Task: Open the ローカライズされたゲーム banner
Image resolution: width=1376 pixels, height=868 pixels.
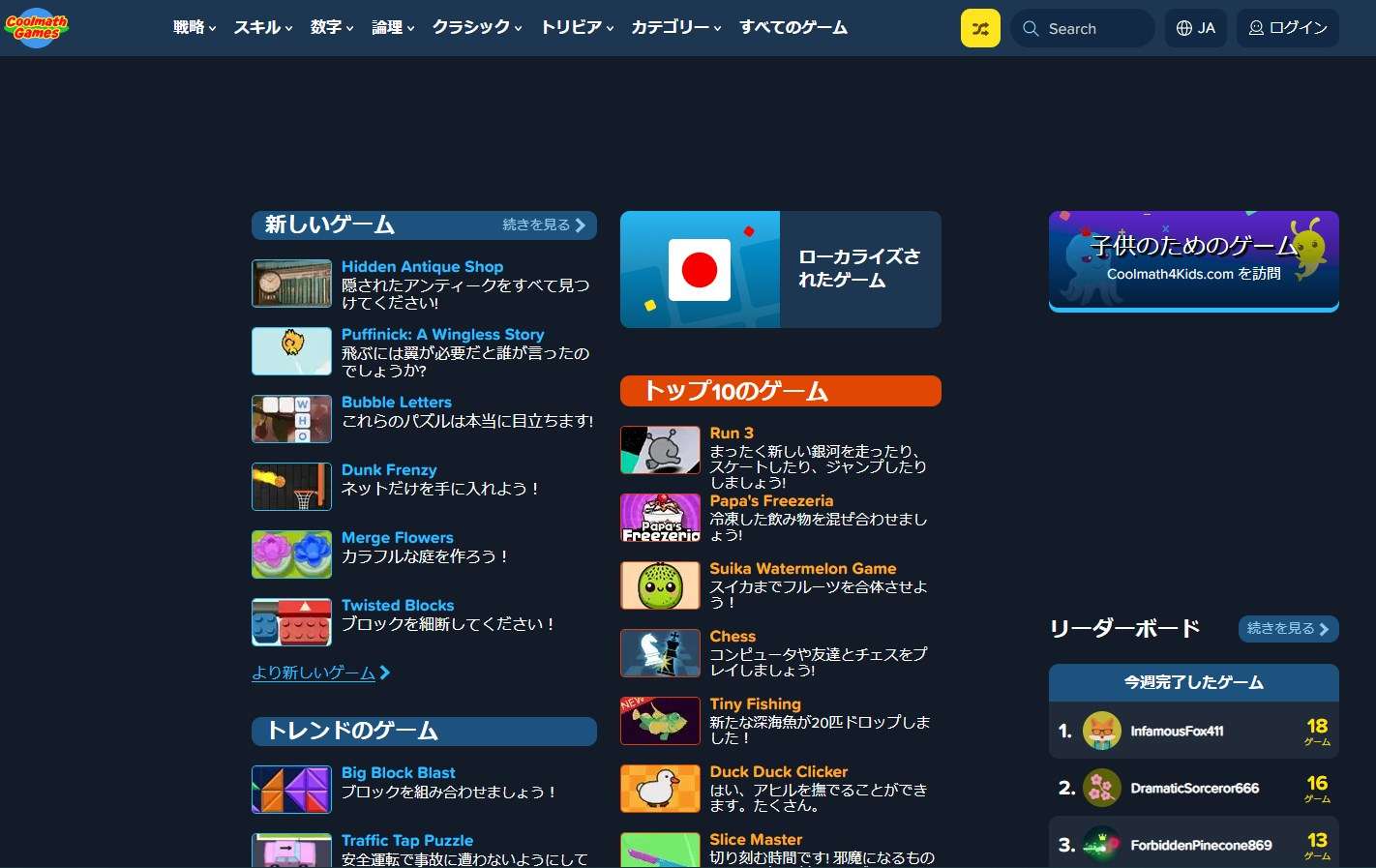Action: [x=781, y=269]
